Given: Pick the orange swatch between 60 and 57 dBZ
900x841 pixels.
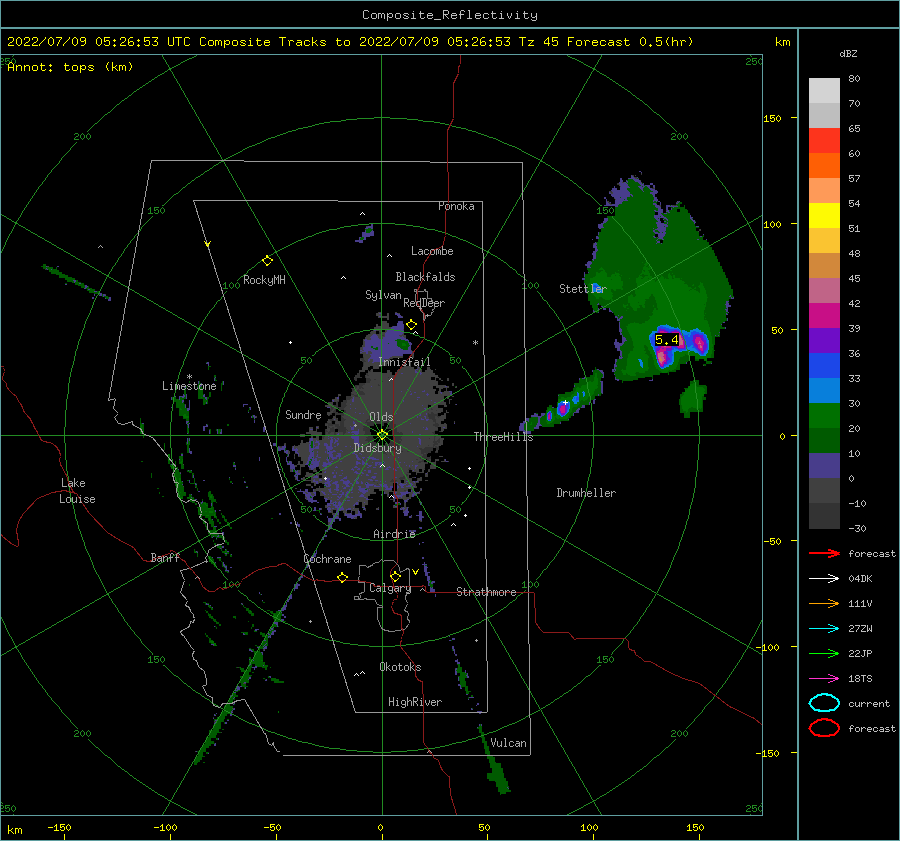Looking at the screenshot, I should coord(824,166).
